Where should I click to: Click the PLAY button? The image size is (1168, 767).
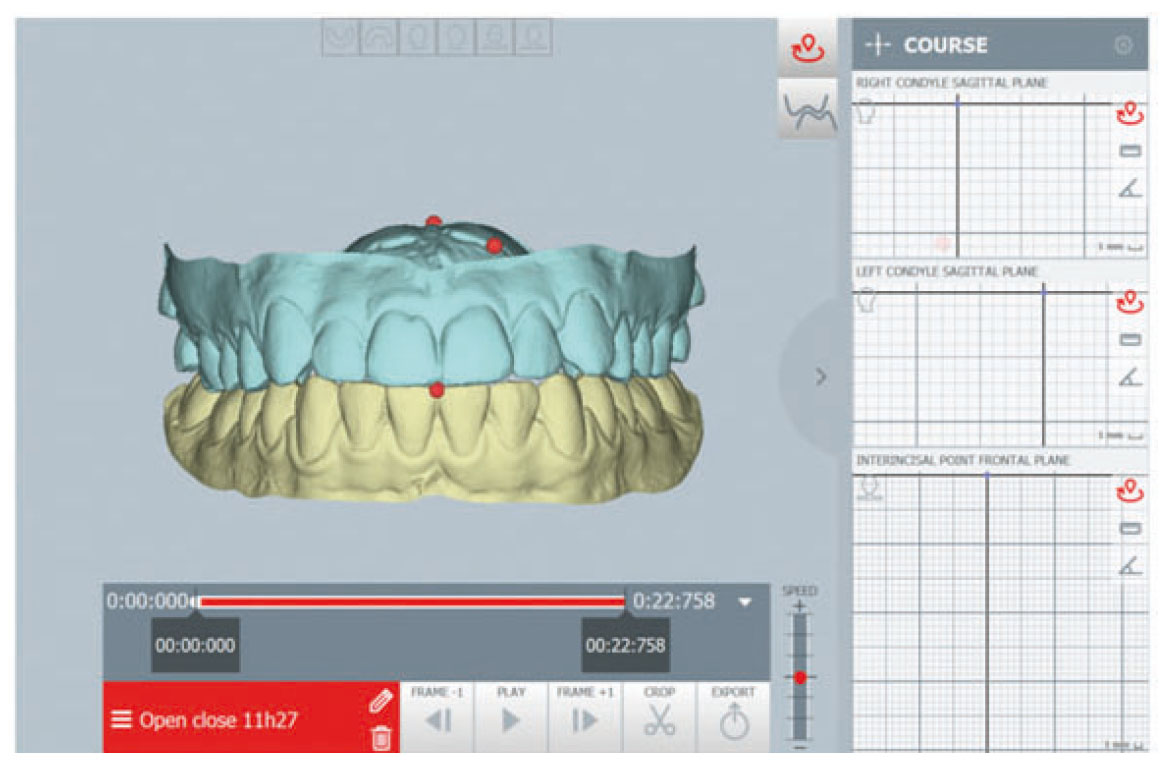tap(511, 716)
